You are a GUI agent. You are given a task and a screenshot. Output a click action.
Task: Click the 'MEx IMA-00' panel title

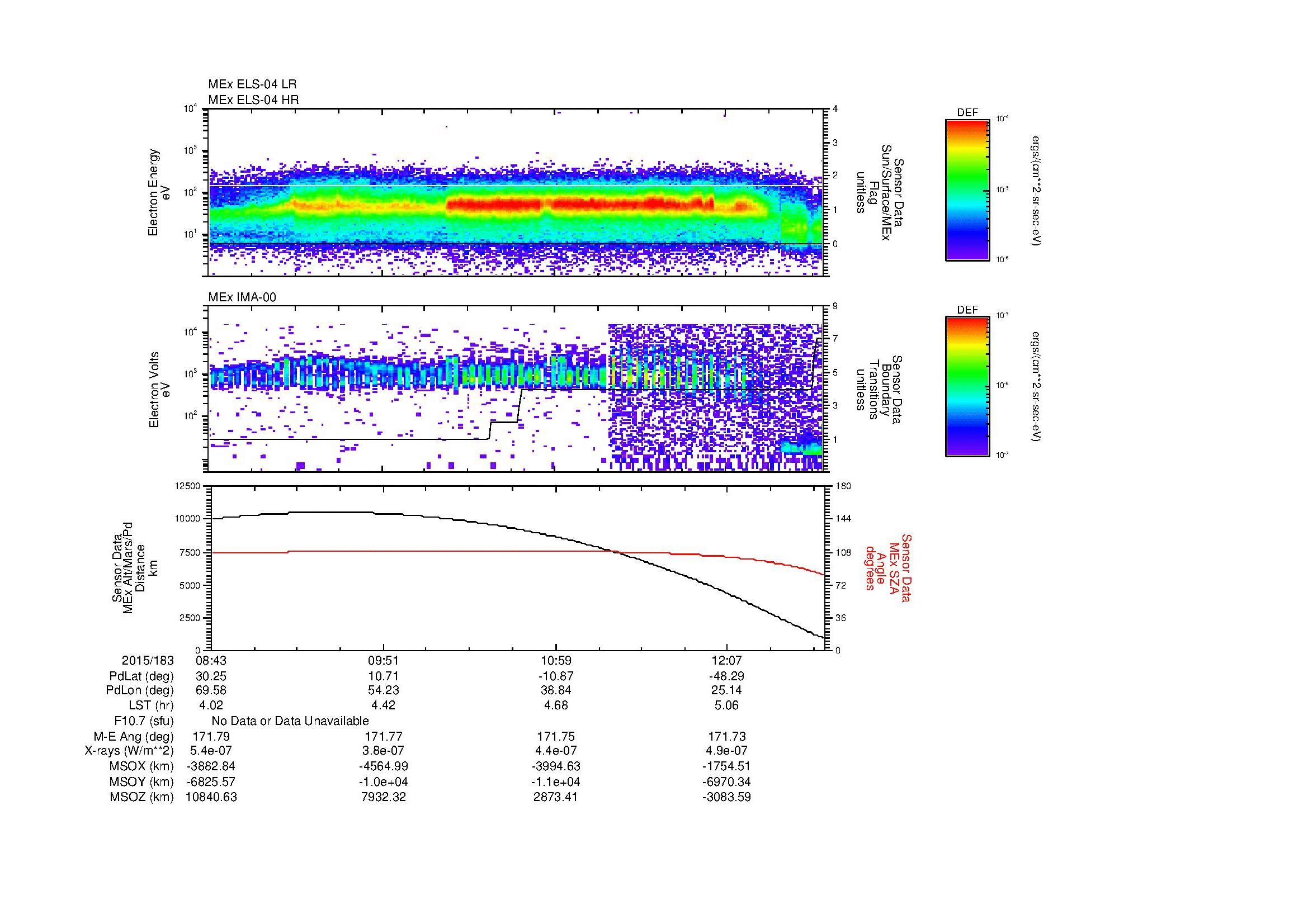pyautogui.click(x=242, y=298)
